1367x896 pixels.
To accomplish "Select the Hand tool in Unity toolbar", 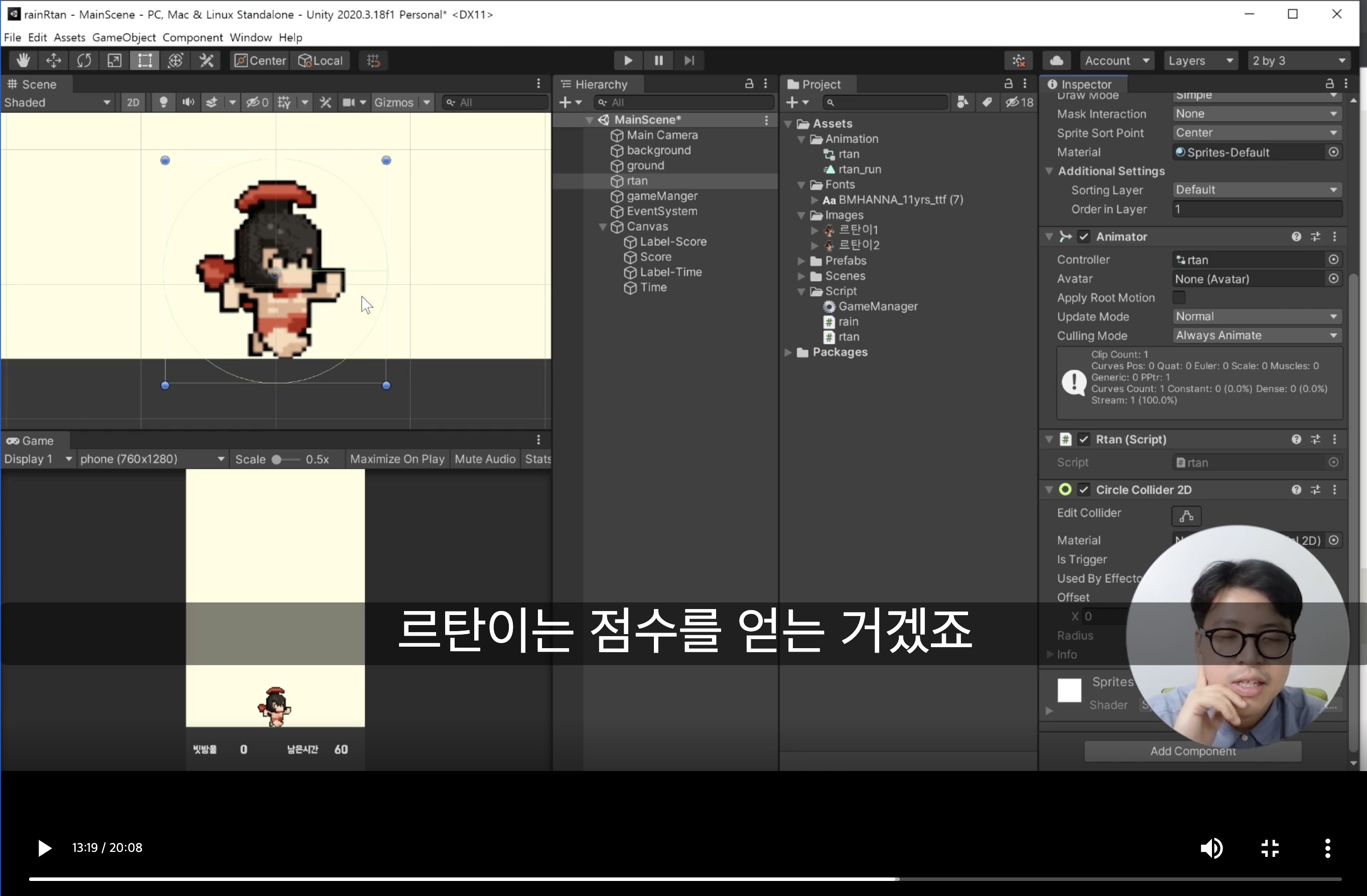I will pyautogui.click(x=23, y=60).
